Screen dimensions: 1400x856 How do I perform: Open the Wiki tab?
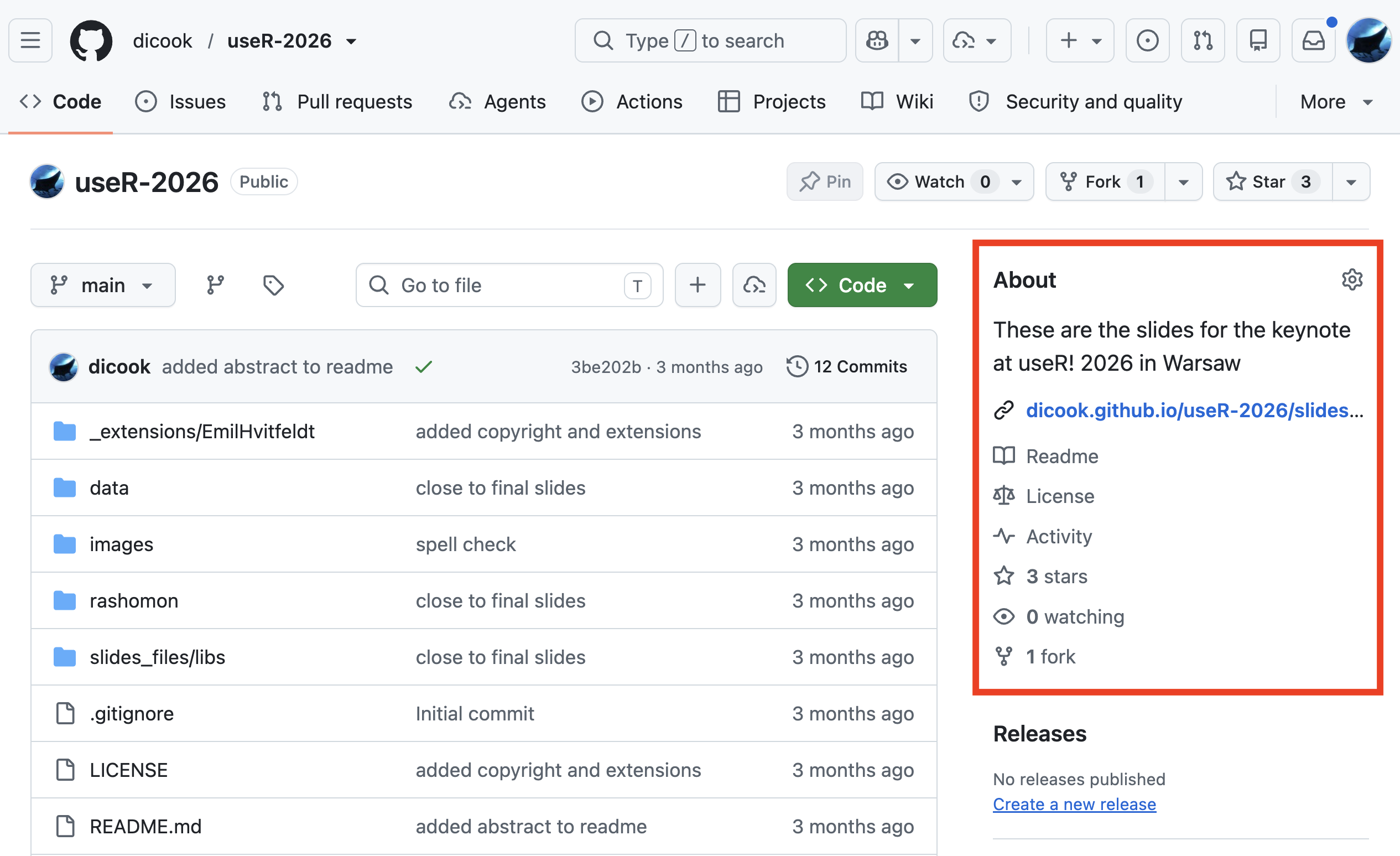pos(897,102)
